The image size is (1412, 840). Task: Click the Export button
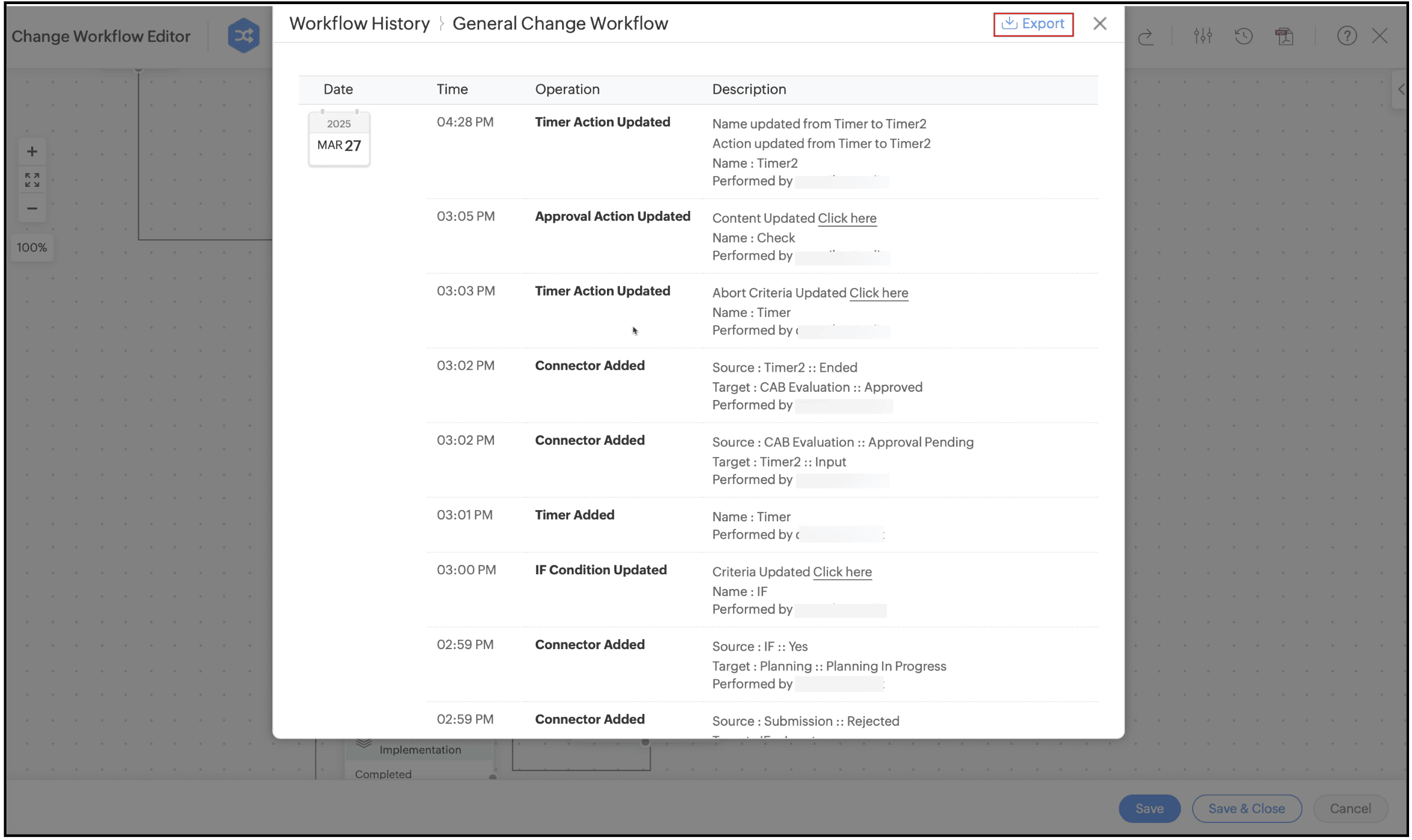pyautogui.click(x=1044, y=24)
